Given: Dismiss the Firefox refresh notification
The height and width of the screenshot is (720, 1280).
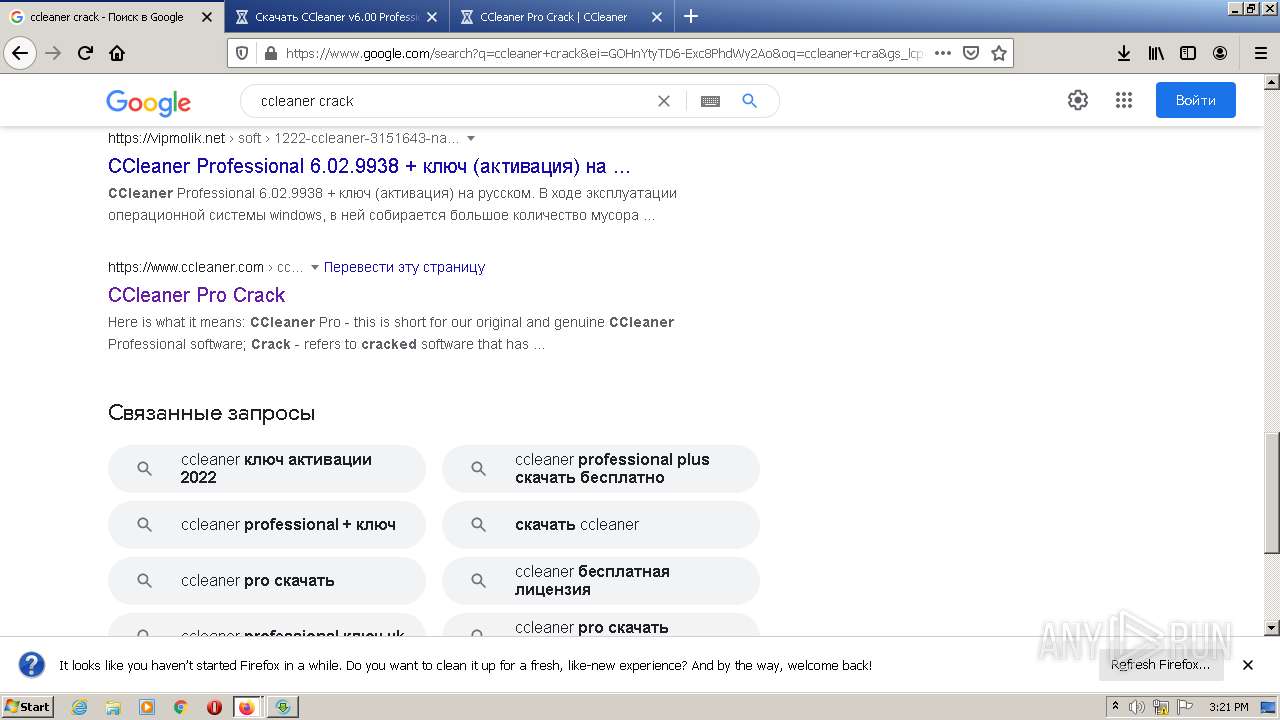Looking at the screenshot, I should 1248,665.
